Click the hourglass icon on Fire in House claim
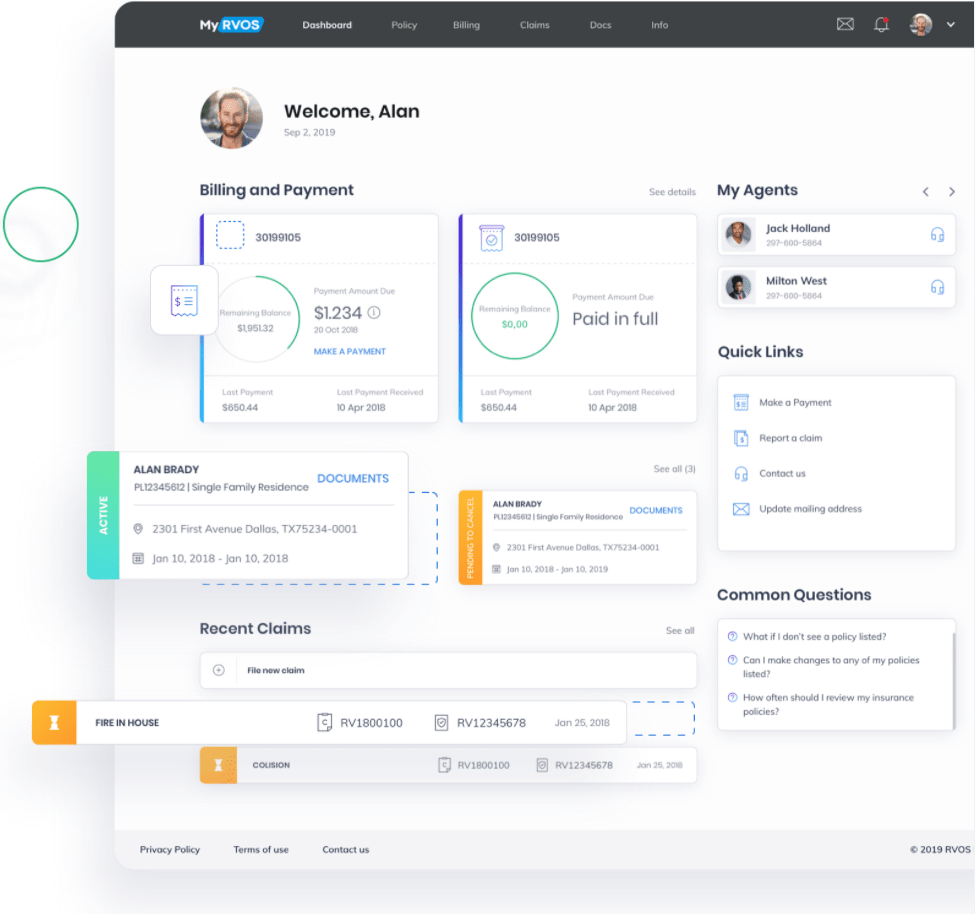Viewport: 975px width, 914px height. pos(54,723)
